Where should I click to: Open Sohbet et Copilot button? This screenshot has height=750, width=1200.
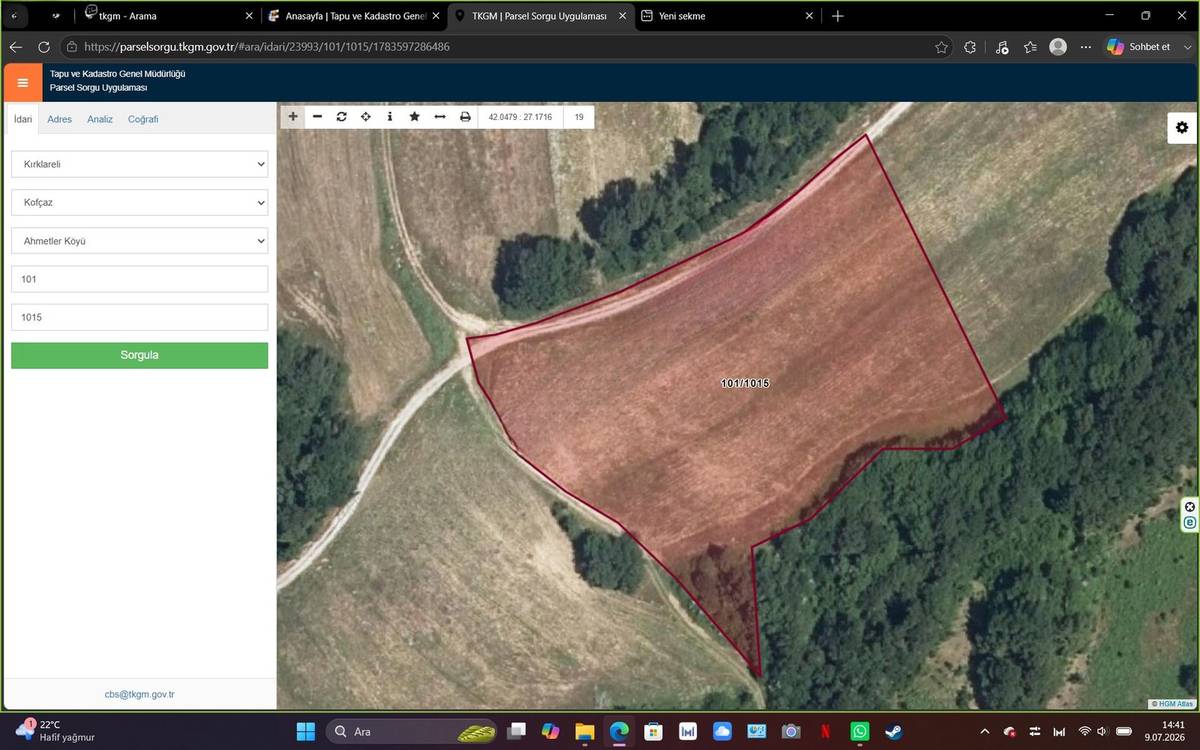[x=1139, y=47]
